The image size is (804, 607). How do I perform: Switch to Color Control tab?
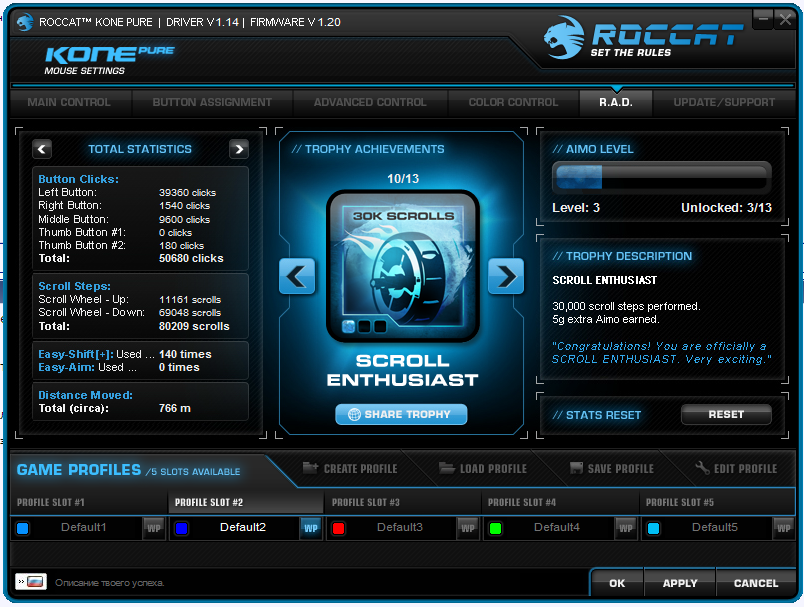[x=513, y=103]
